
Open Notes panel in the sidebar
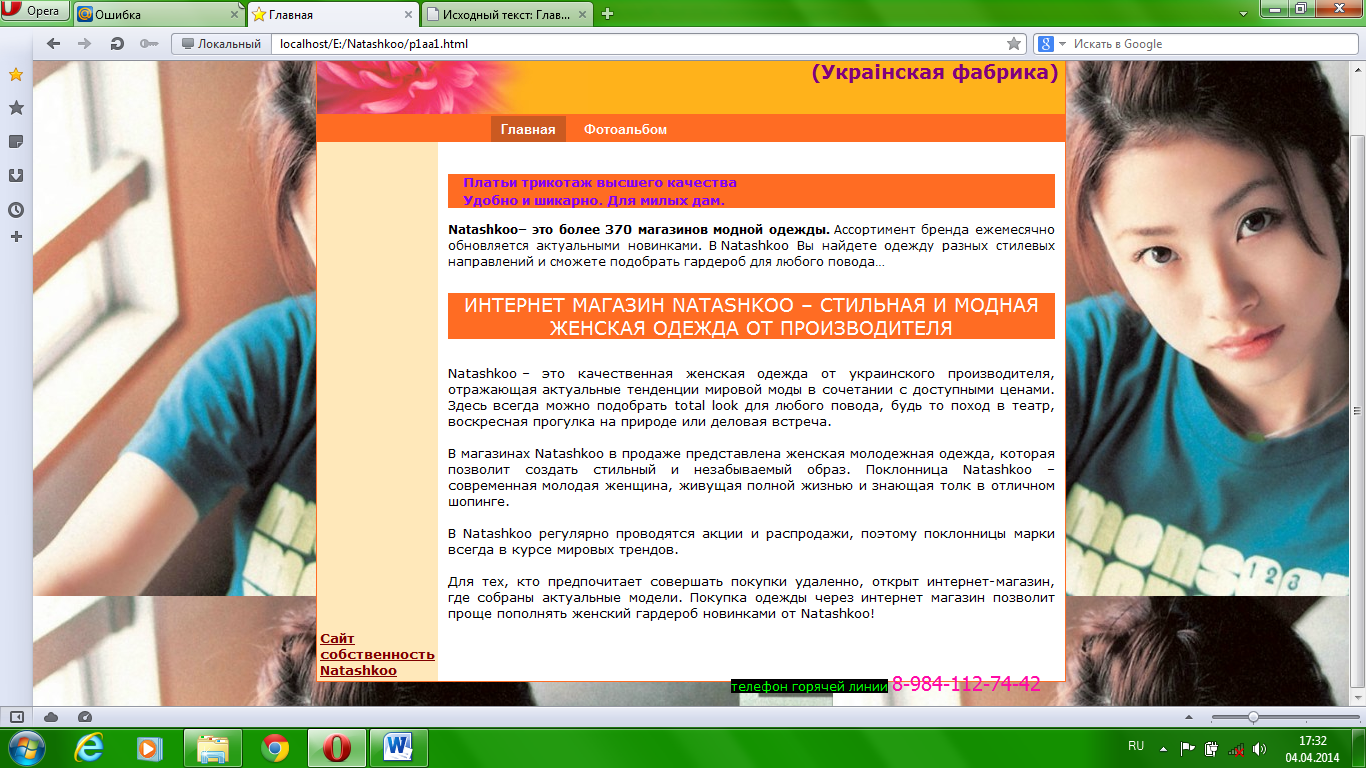(16, 142)
